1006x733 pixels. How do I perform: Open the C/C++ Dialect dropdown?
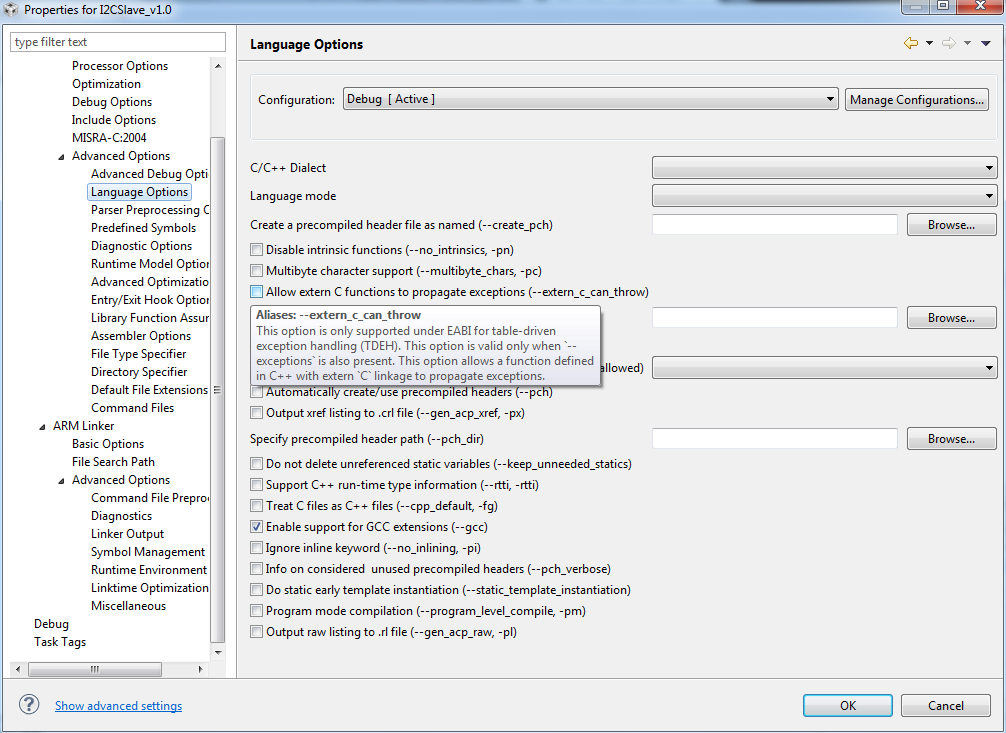pos(824,168)
